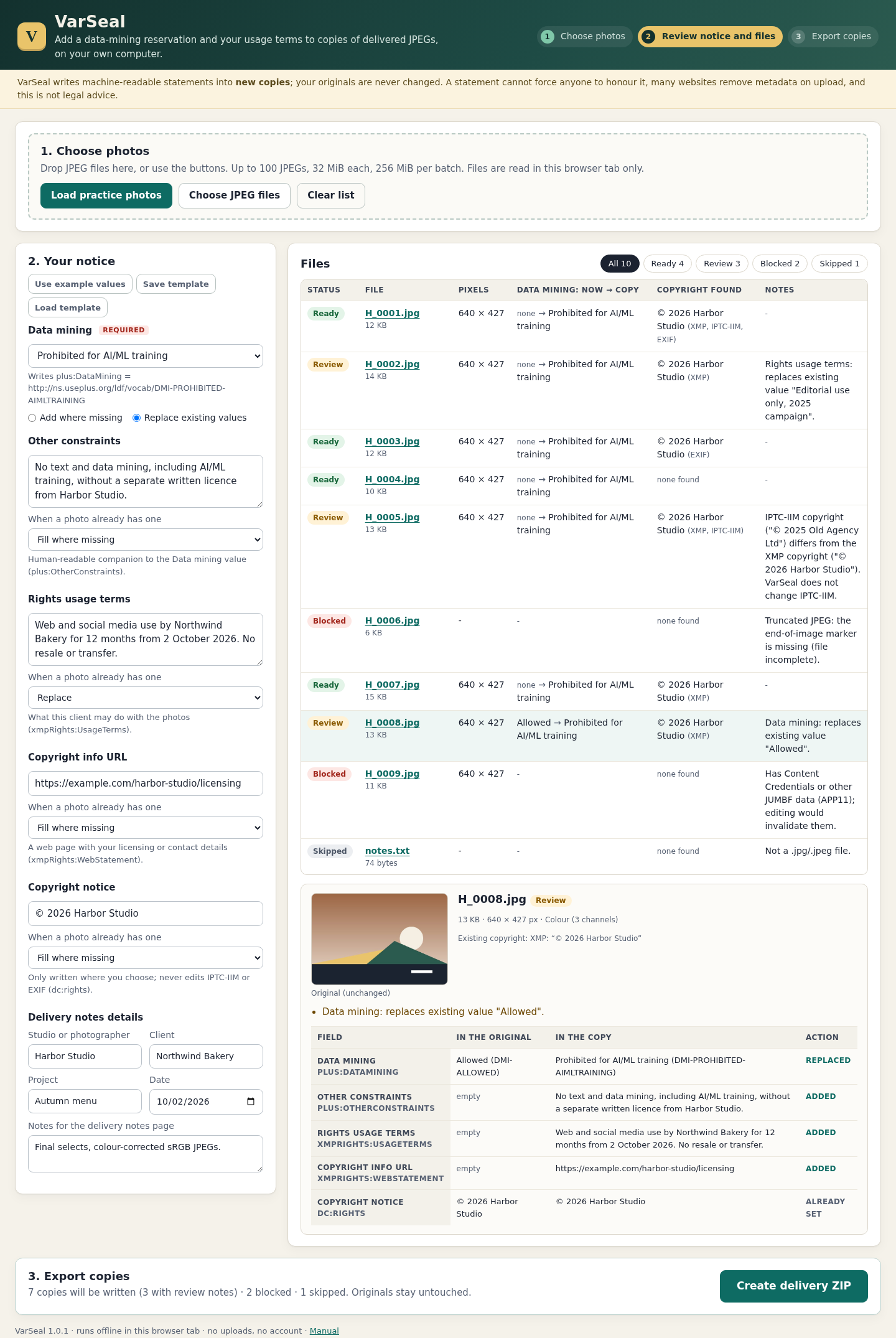This screenshot has width=896, height=1338.
Task: Open file link H_0006.jpg
Action: (x=392, y=620)
